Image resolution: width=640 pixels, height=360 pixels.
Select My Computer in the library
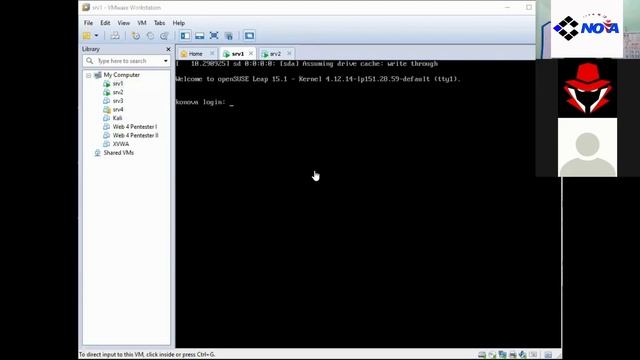[x=121, y=75]
